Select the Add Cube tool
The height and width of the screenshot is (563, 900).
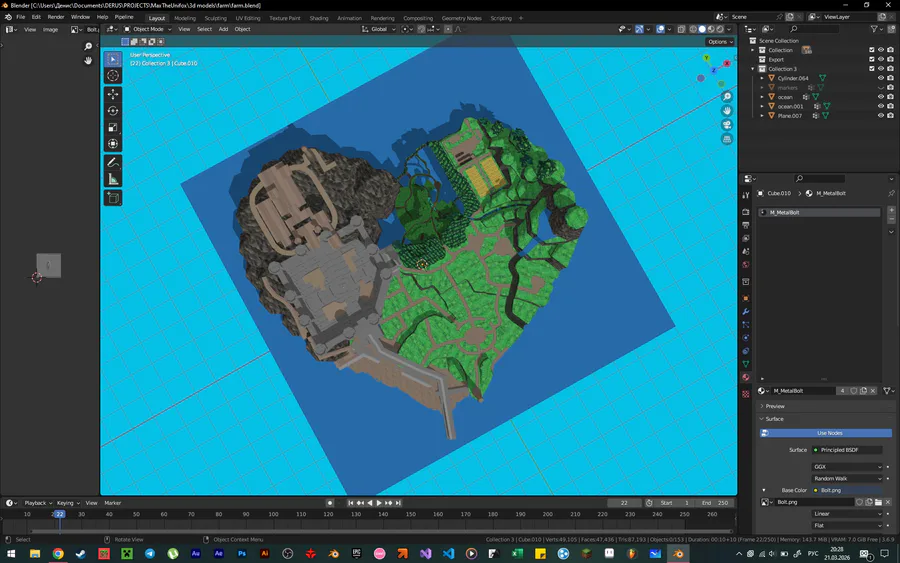tap(113, 199)
